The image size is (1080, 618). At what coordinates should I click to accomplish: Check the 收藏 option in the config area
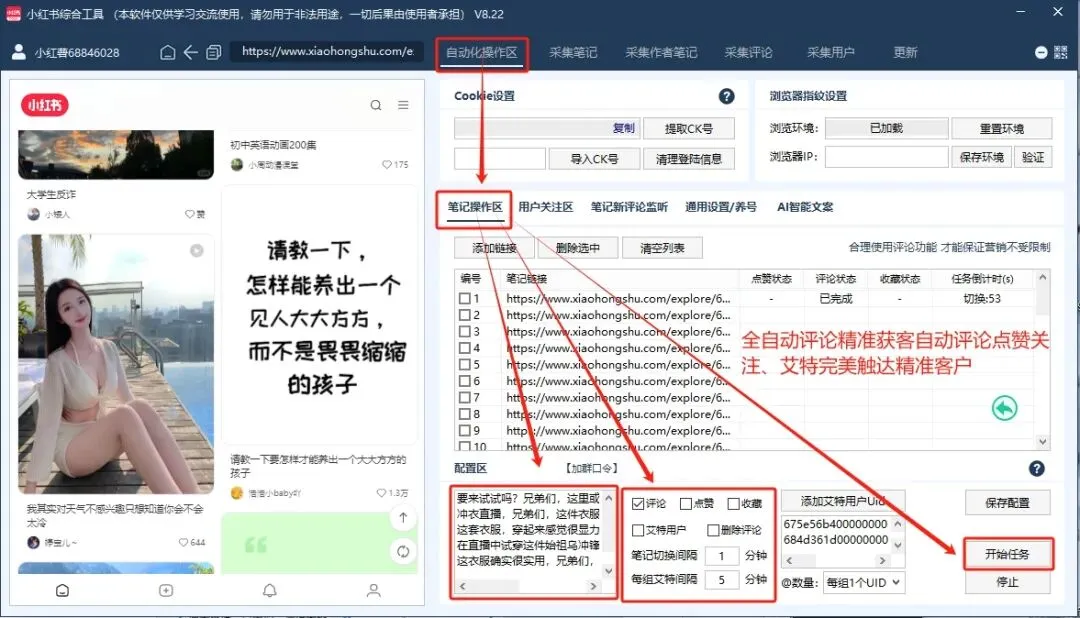coord(734,503)
